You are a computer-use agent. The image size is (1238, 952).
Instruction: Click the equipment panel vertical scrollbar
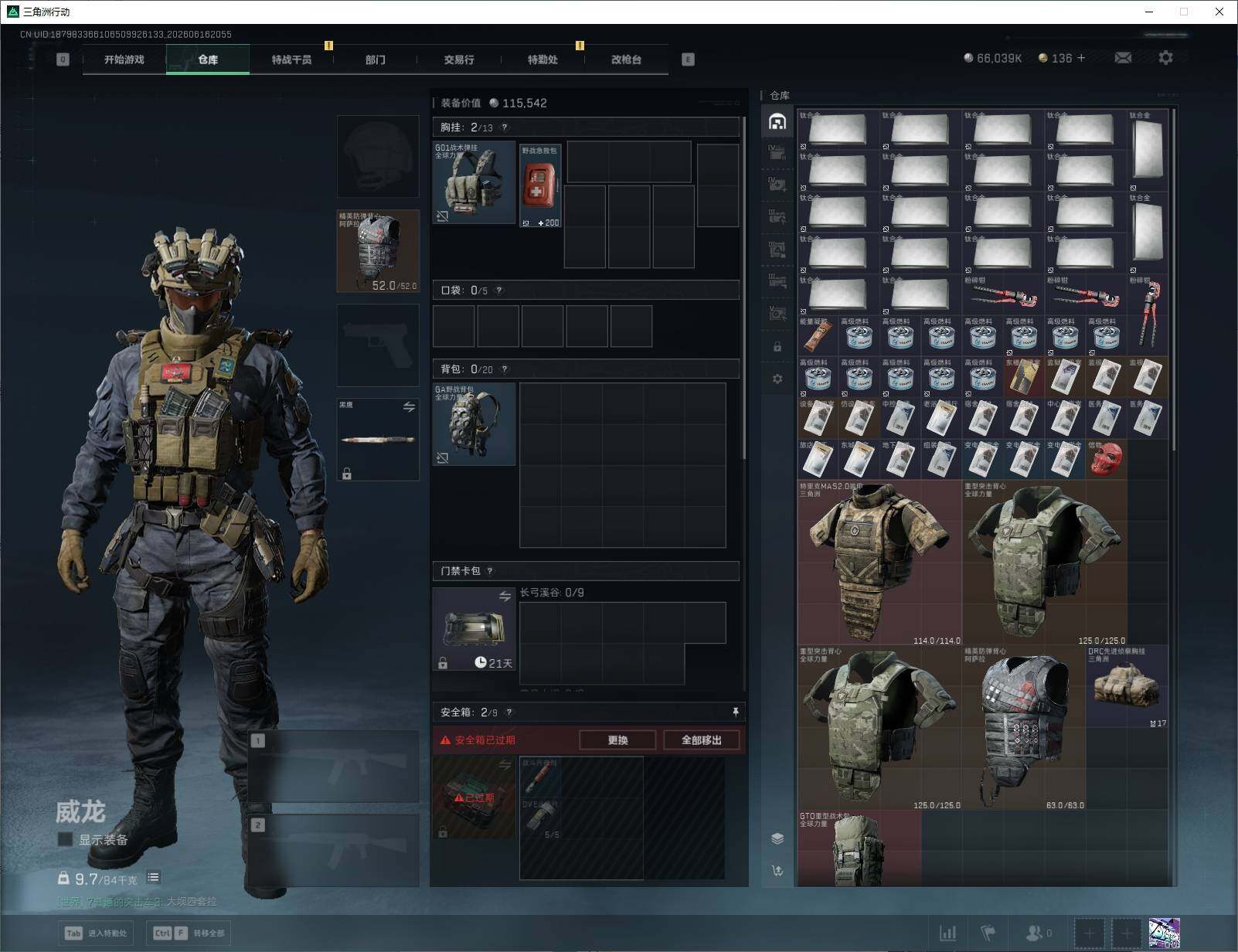743,287
